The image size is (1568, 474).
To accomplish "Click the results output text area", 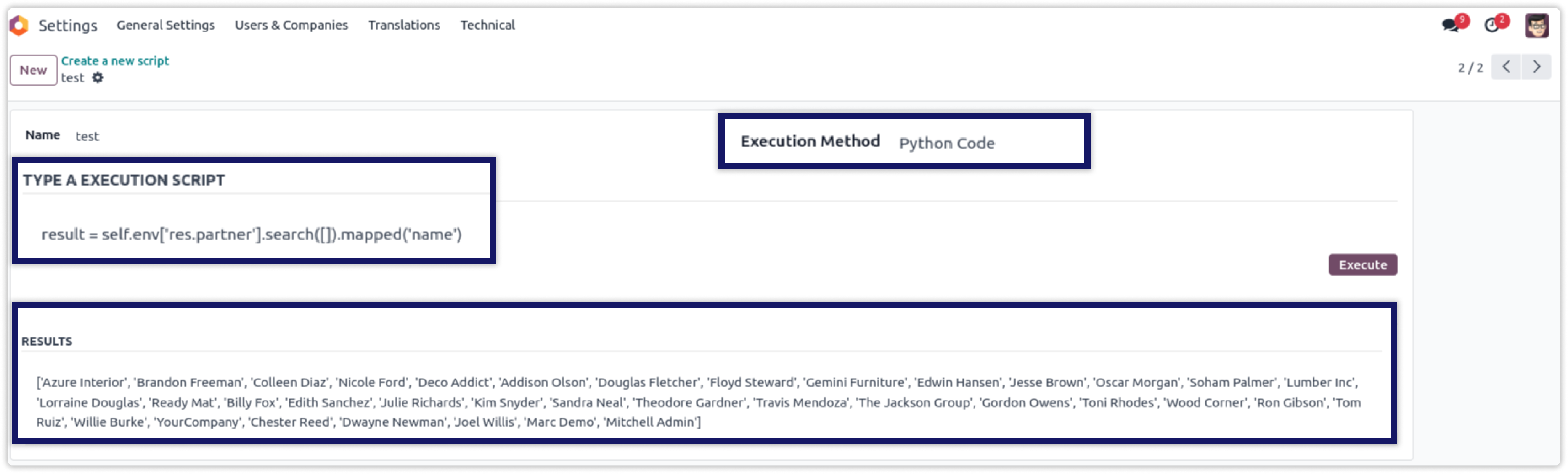I will click(699, 402).
